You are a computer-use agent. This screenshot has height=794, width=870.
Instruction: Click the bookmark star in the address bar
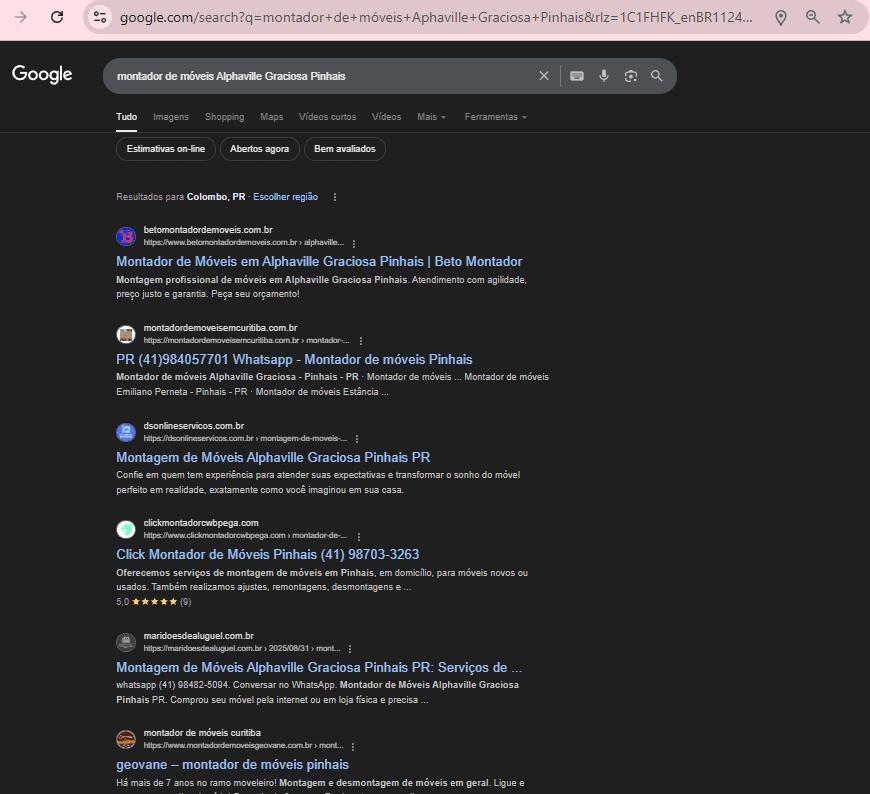[x=846, y=17]
